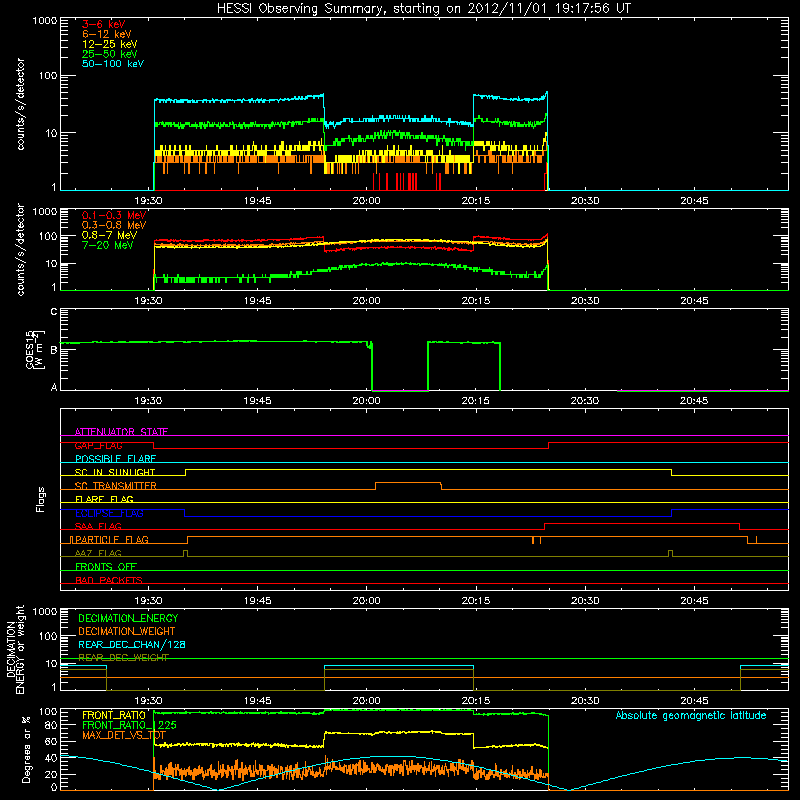
Task: Click the counts/s/detector axis title of MeV panel
Action: click(x=20, y=249)
